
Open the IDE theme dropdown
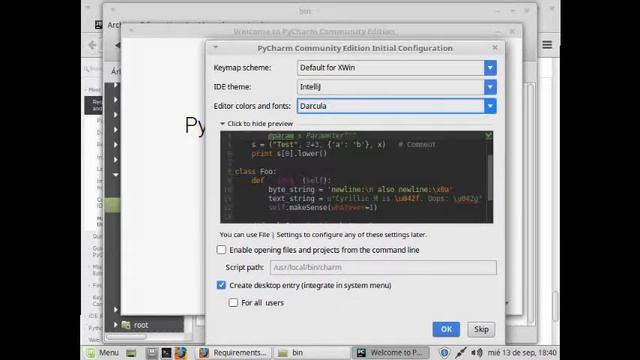(490, 87)
